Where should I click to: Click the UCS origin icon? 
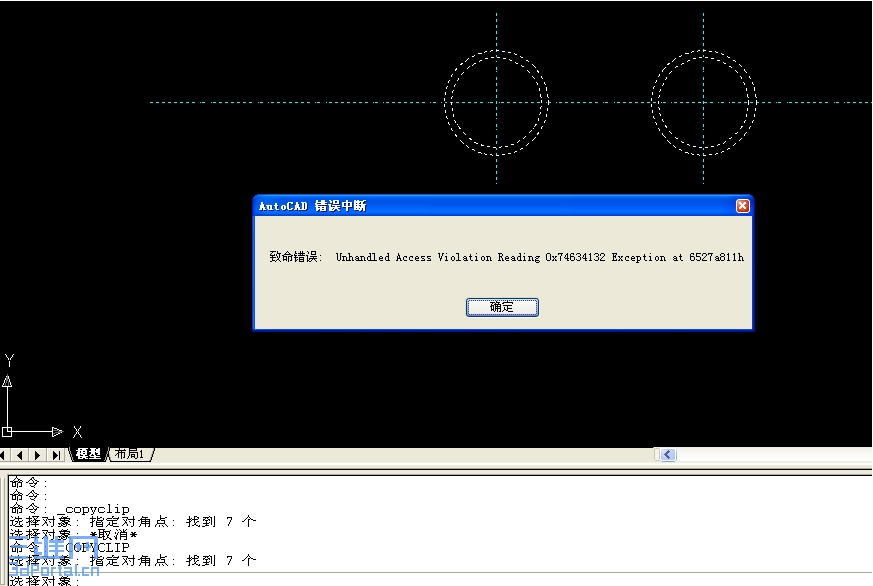point(7,431)
